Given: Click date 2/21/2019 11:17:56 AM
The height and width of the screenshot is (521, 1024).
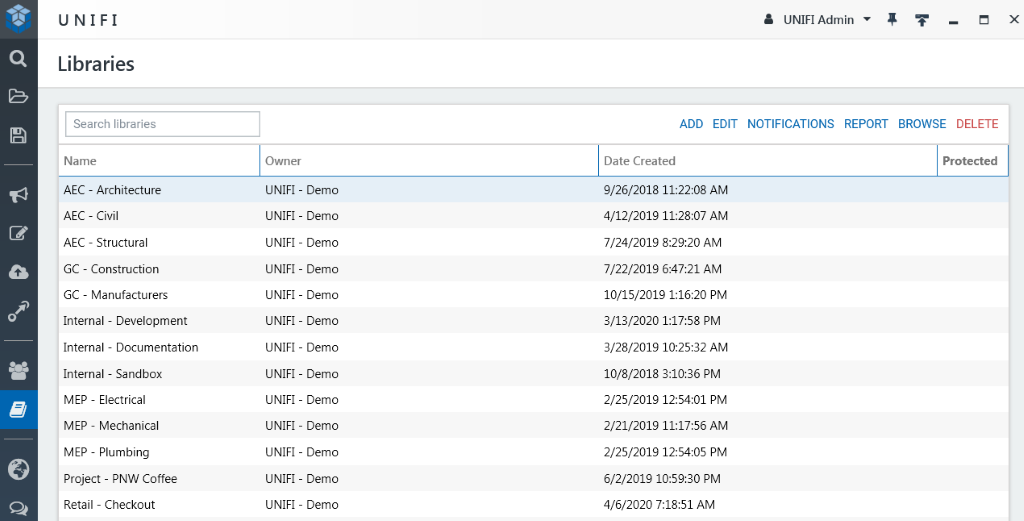Looking at the screenshot, I should click(665, 426).
